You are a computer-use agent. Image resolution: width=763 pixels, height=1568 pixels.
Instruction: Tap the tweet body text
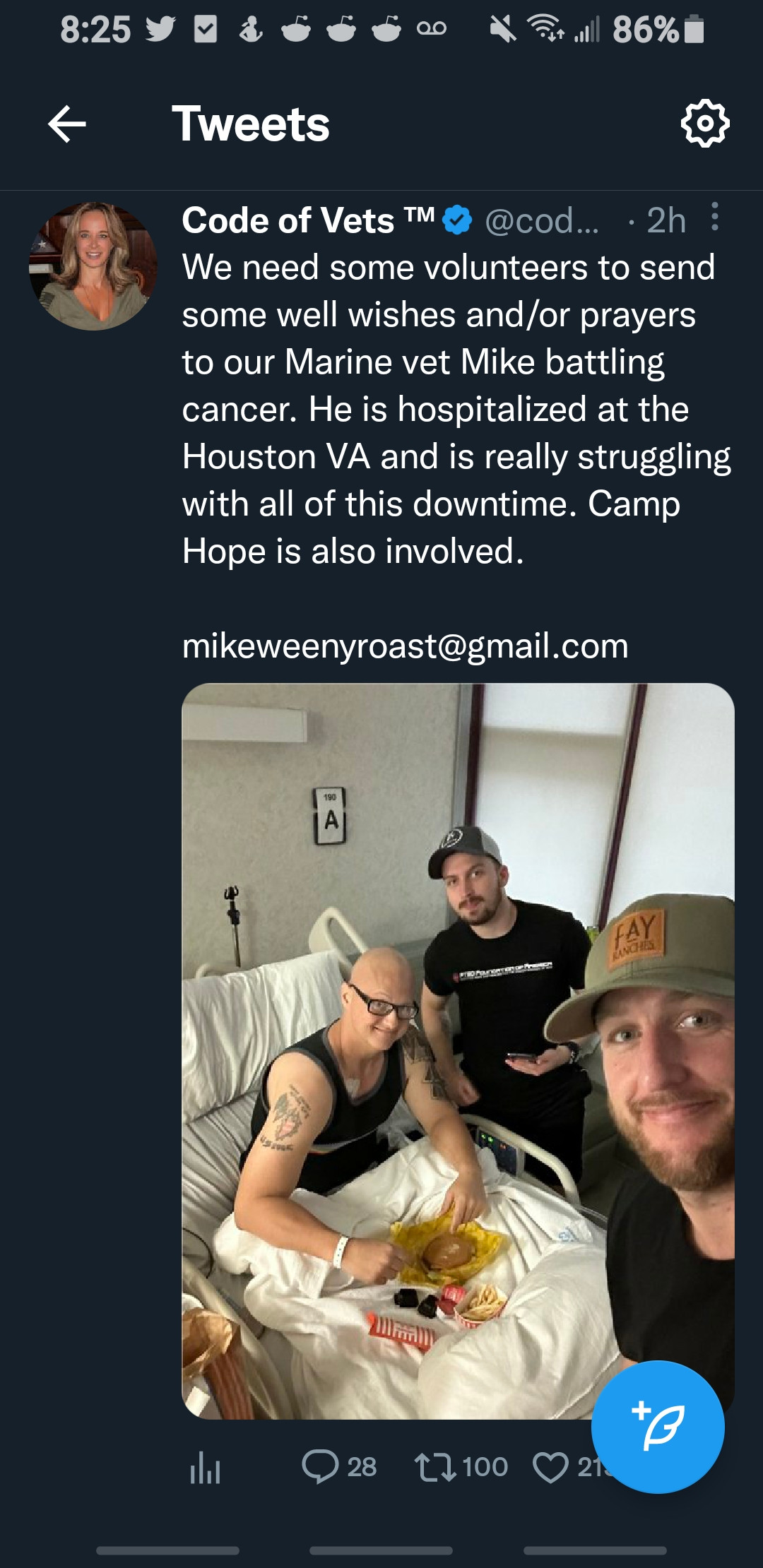pyautogui.click(x=456, y=409)
